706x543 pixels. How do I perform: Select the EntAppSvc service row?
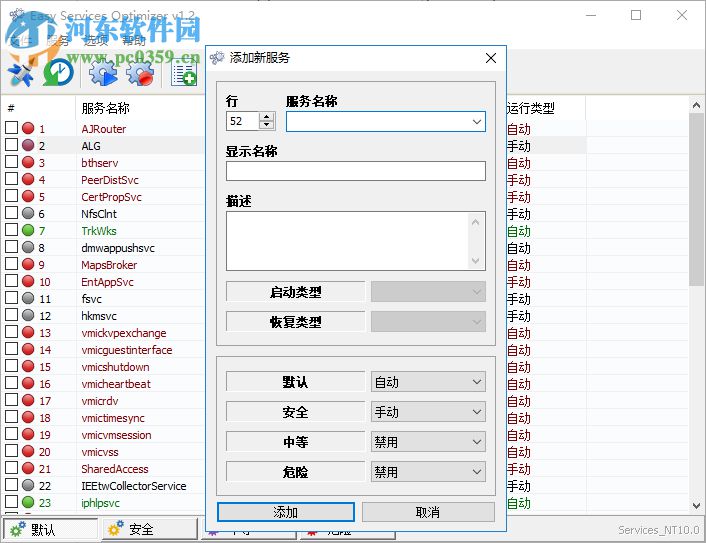[107, 282]
